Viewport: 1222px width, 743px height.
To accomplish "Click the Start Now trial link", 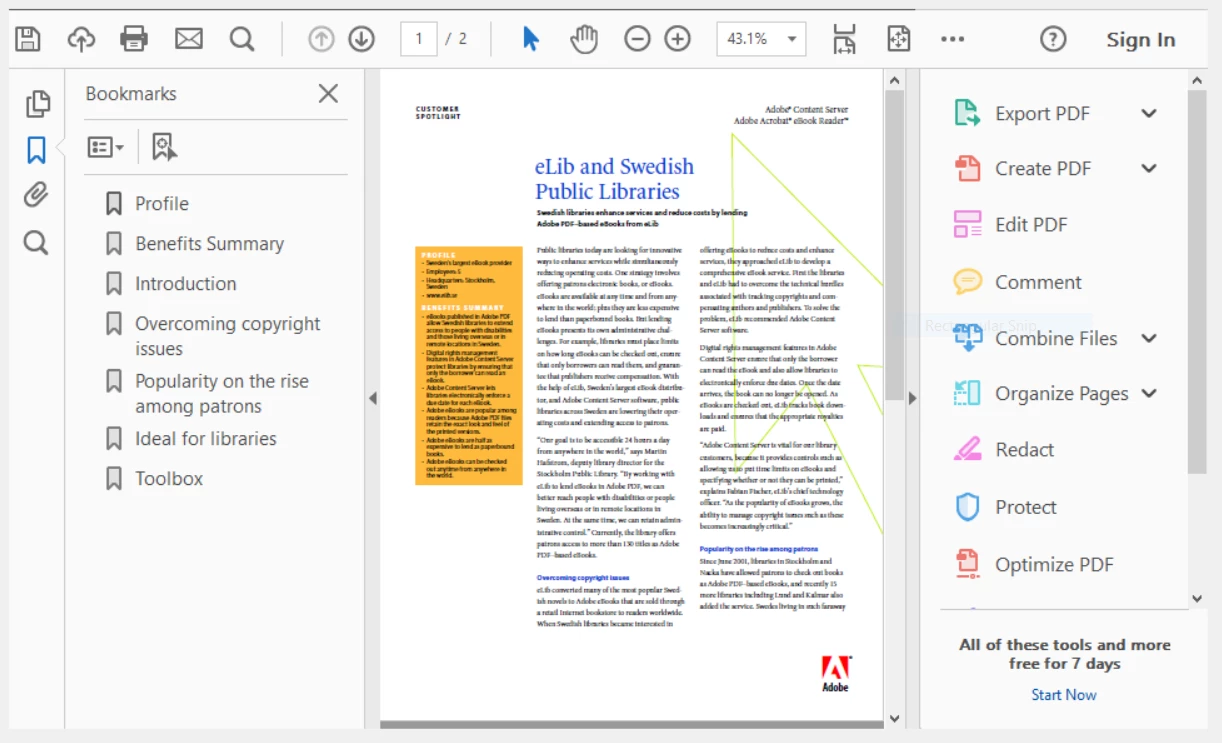I will (x=1064, y=694).
